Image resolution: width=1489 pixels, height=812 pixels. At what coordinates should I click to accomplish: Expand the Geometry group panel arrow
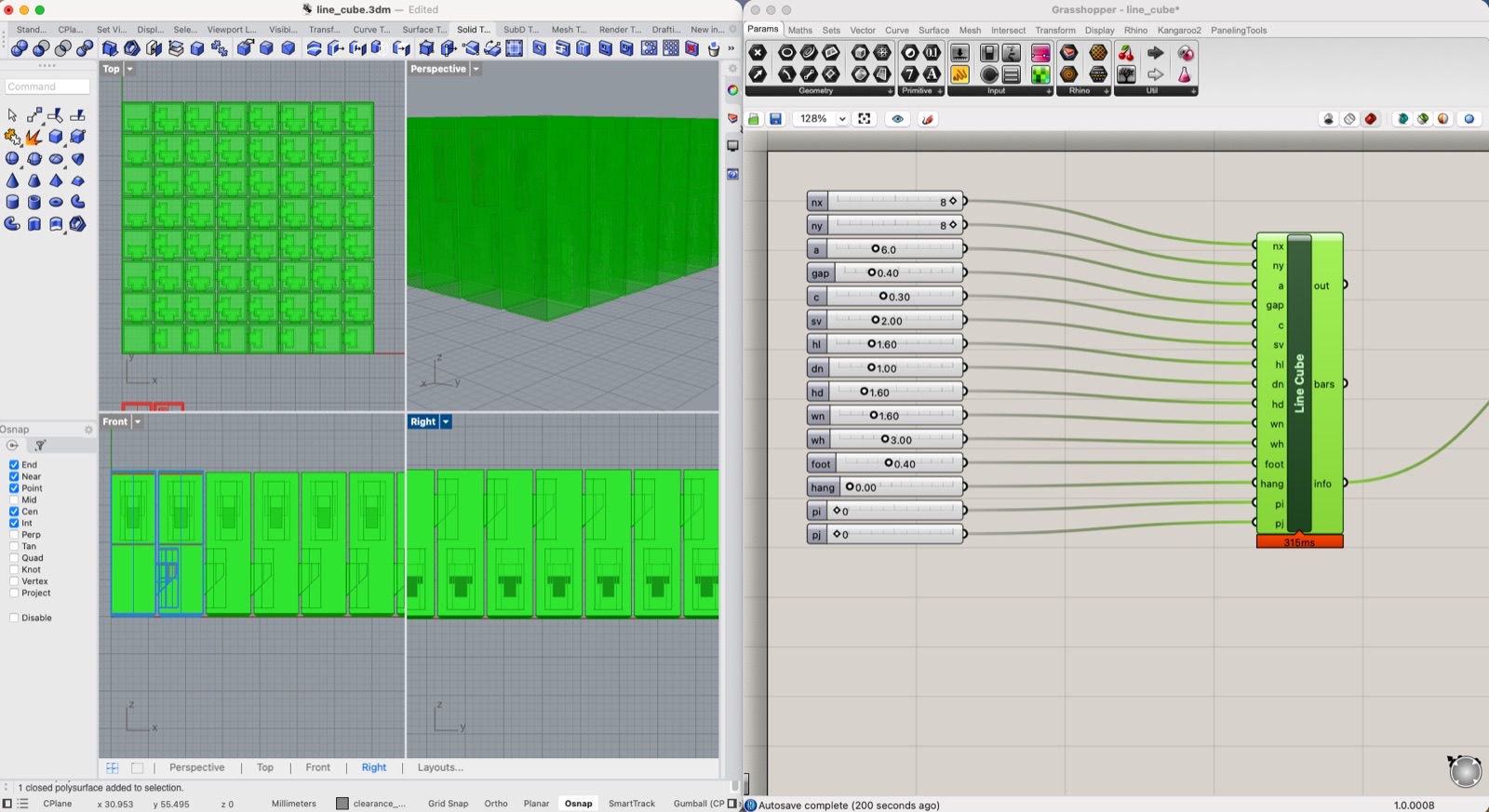890,91
